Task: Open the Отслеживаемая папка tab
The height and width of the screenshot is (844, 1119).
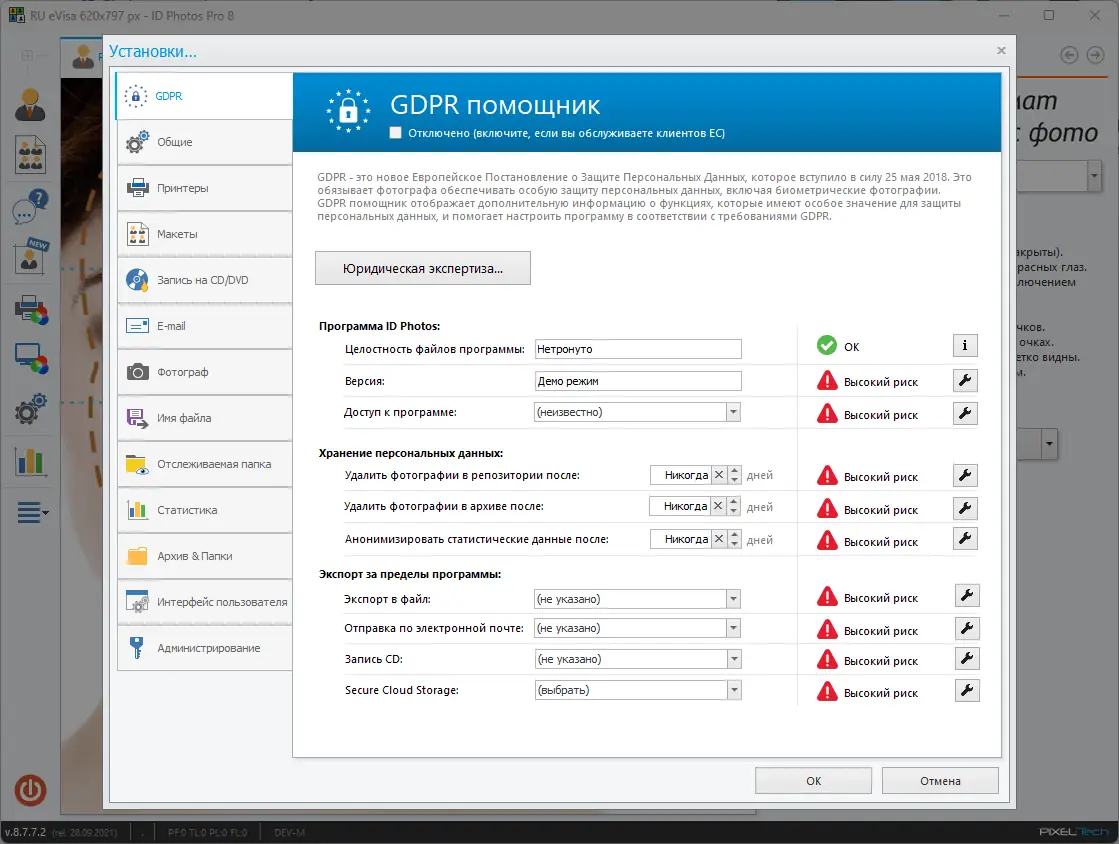Action: (x=204, y=464)
